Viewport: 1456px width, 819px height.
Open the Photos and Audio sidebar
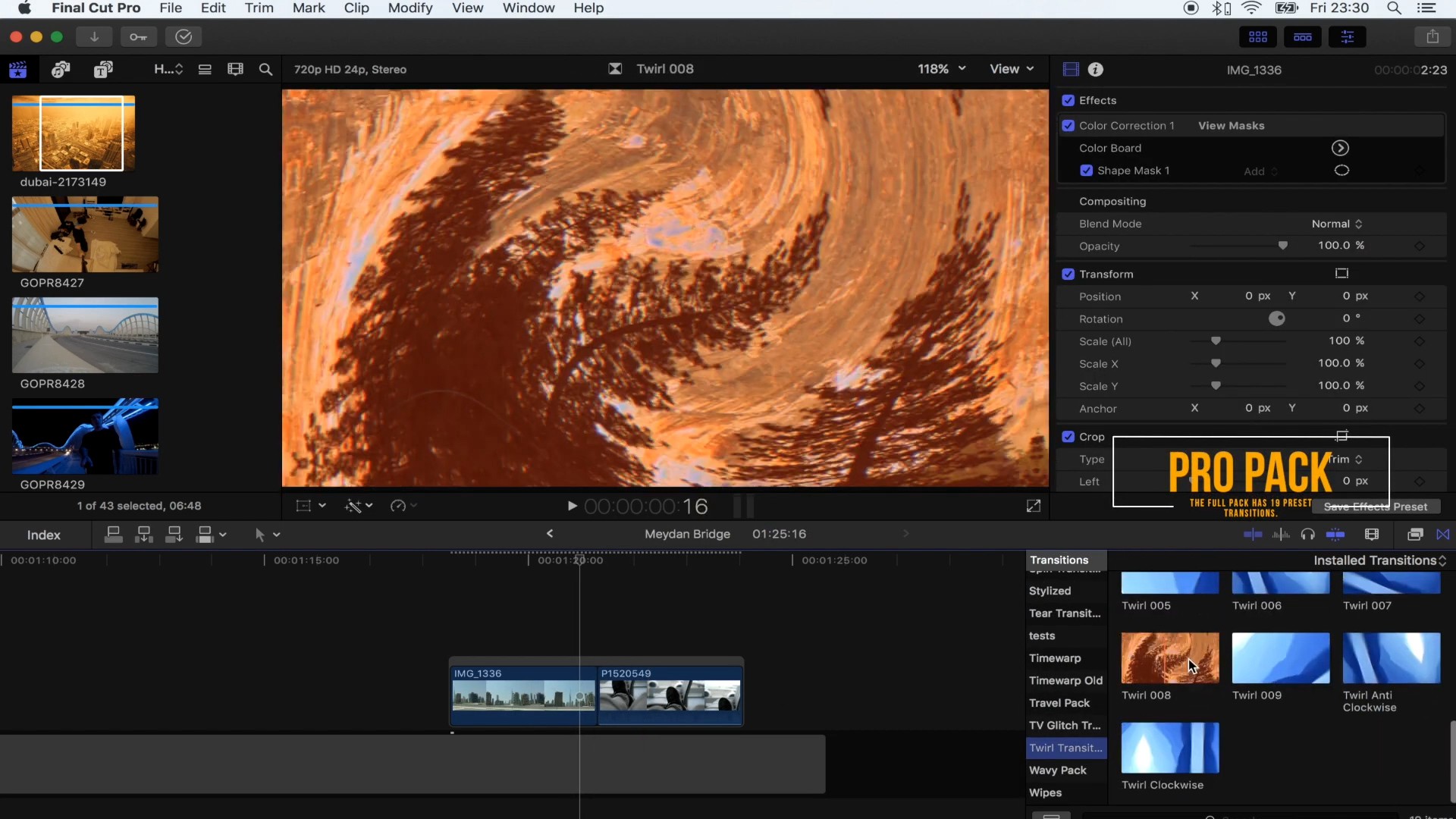click(x=62, y=69)
